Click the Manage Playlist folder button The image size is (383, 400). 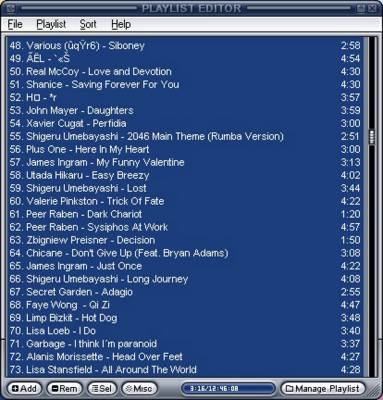323,388
